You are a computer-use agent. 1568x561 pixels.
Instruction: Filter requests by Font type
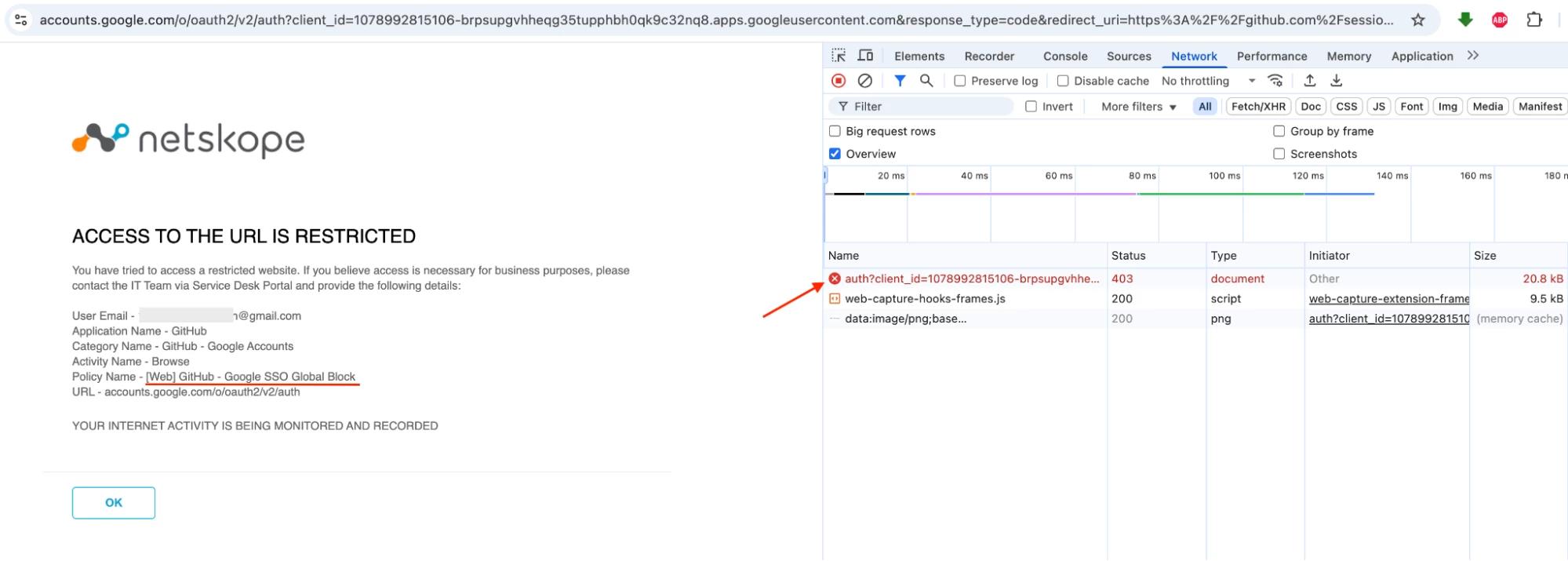click(x=1412, y=107)
